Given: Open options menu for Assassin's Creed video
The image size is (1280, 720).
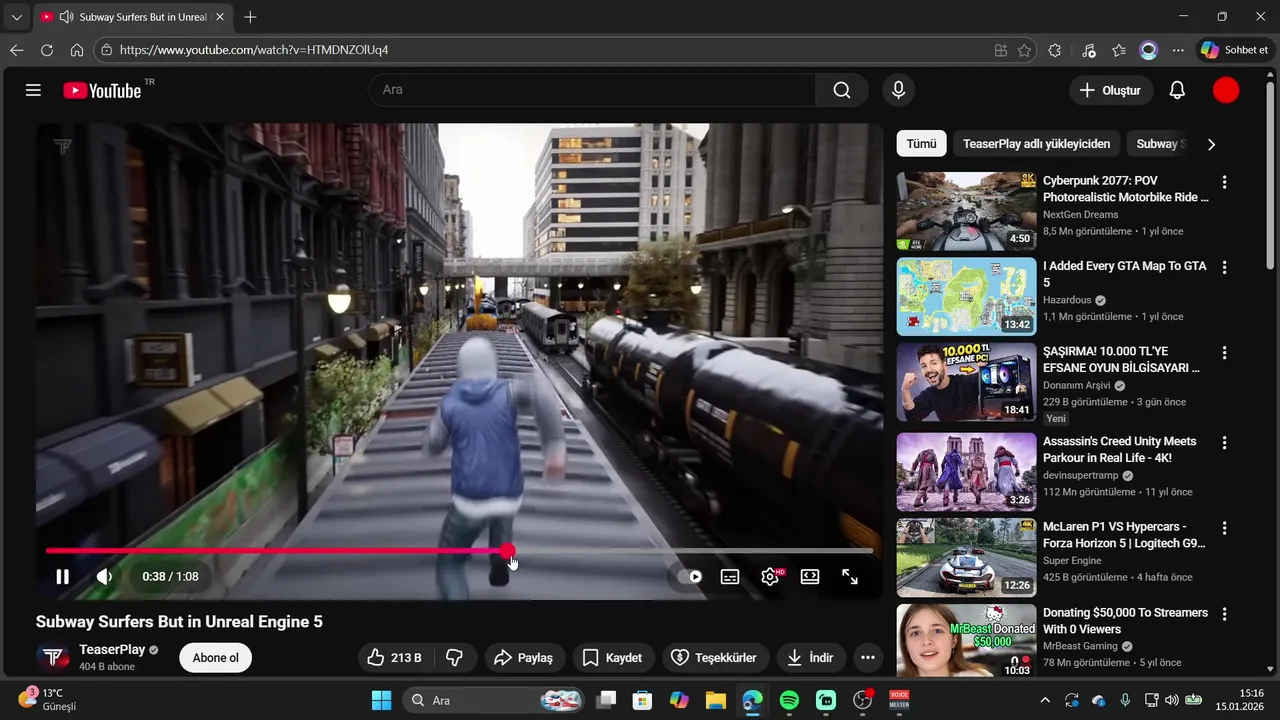Looking at the screenshot, I should coord(1224,442).
